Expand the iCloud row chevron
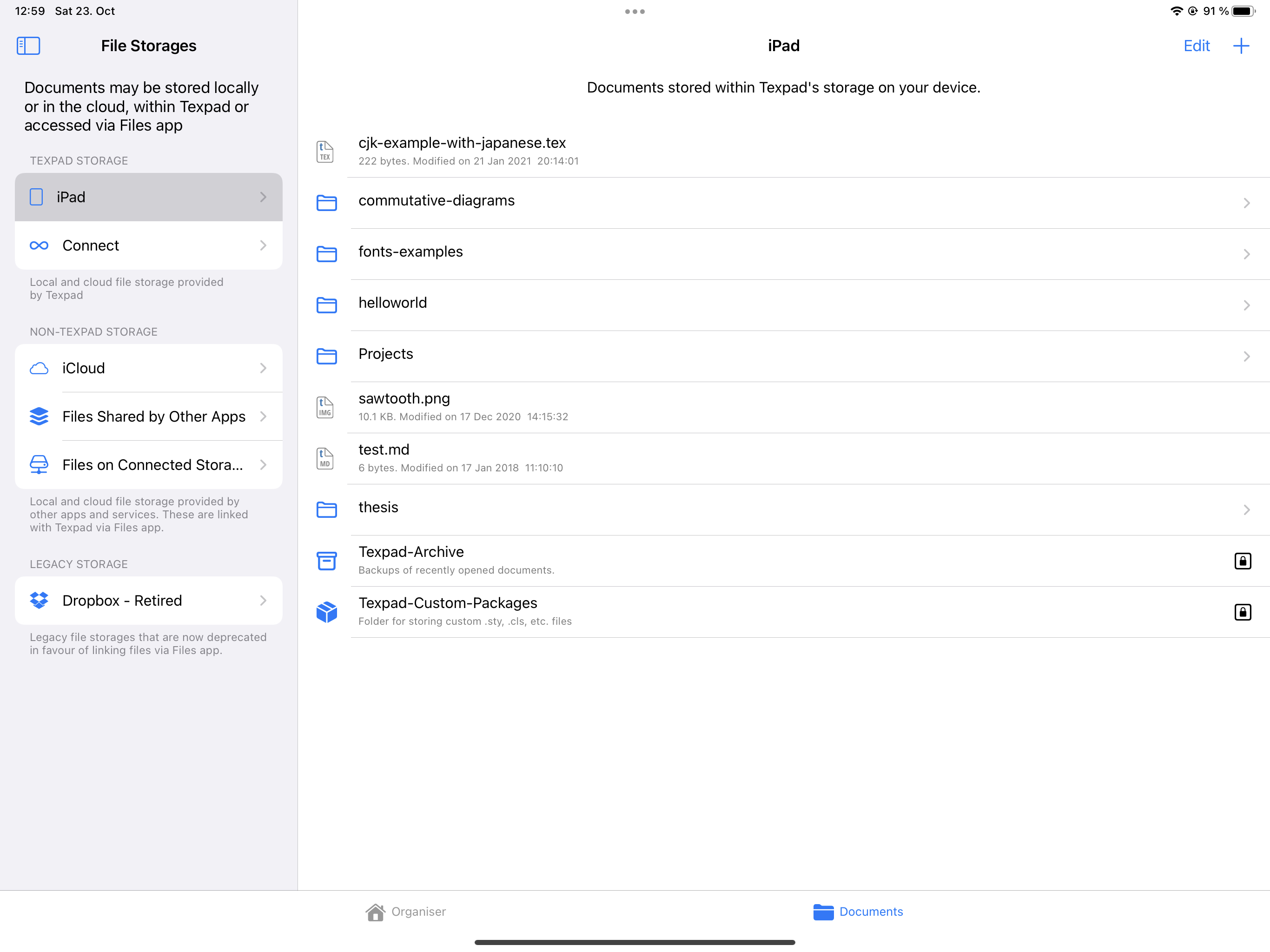The image size is (1270, 952). (x=263, y=368)
